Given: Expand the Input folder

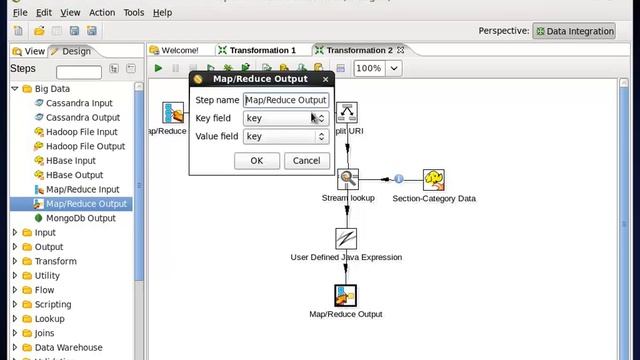Looking at the screenshot, I should [15, 232].
